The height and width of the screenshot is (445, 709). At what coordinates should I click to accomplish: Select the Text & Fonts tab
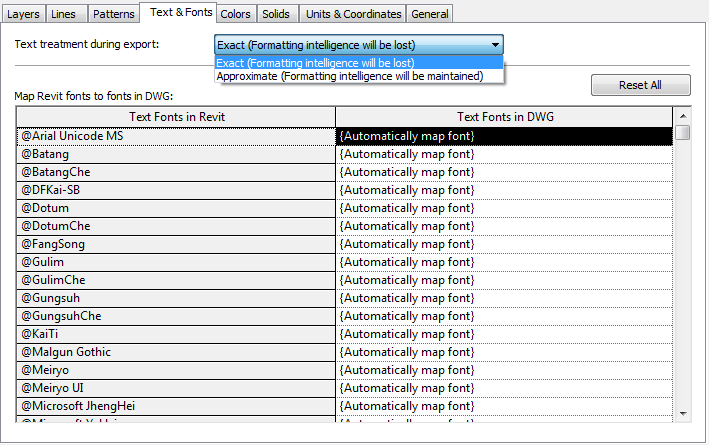(178, 12)
